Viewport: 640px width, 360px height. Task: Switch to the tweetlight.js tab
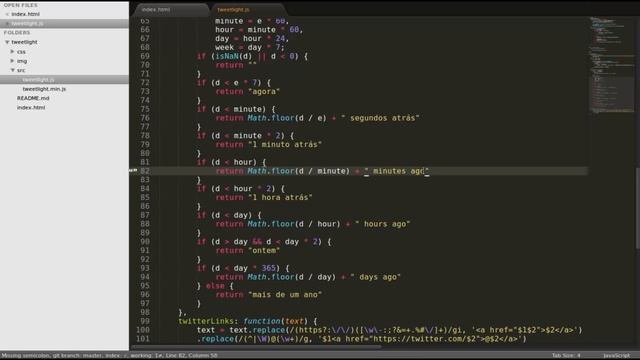pos(233,9)
